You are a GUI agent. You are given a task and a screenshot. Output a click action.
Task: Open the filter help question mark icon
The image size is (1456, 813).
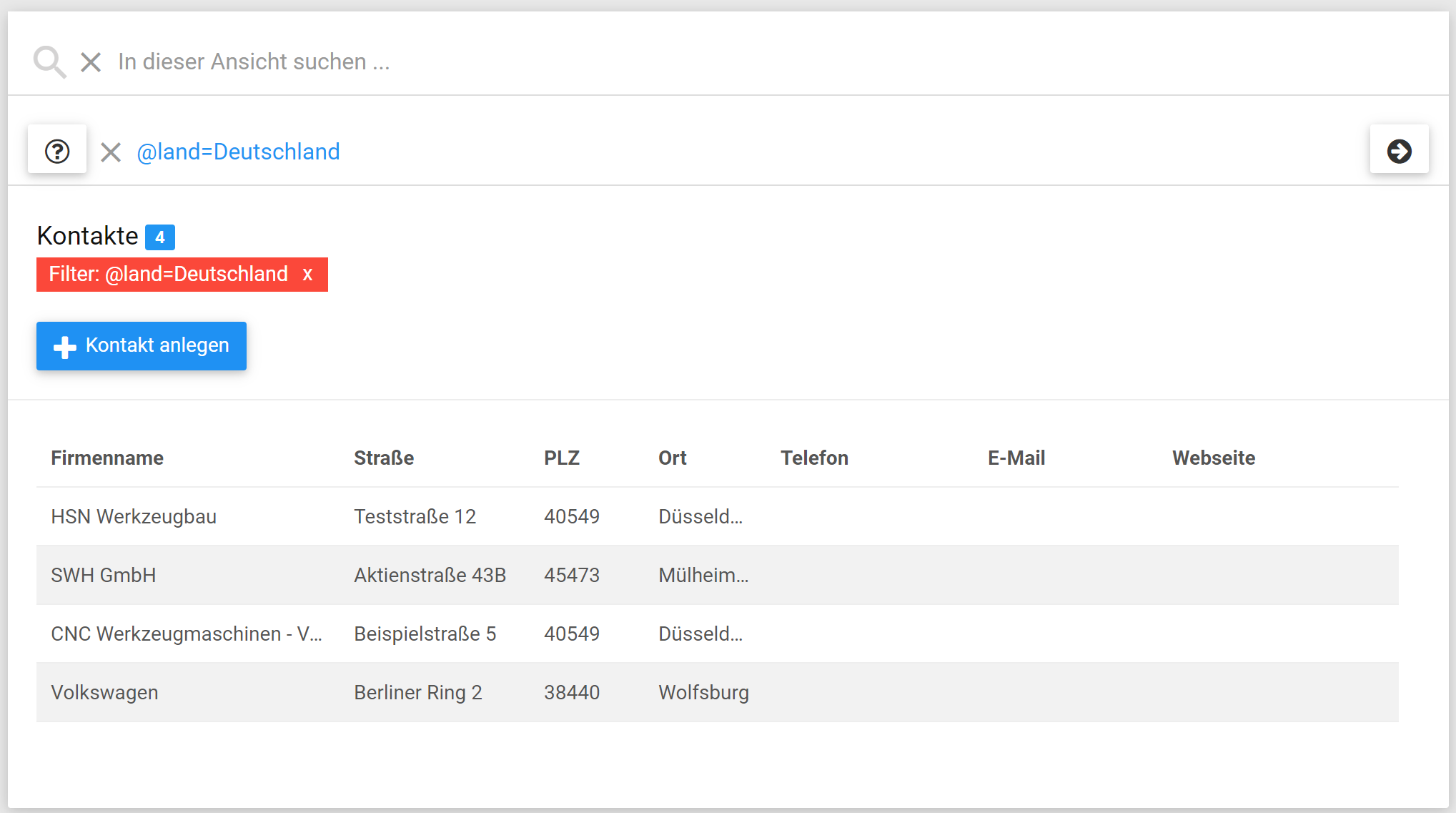pyautogui.click(x=57, y=151)
